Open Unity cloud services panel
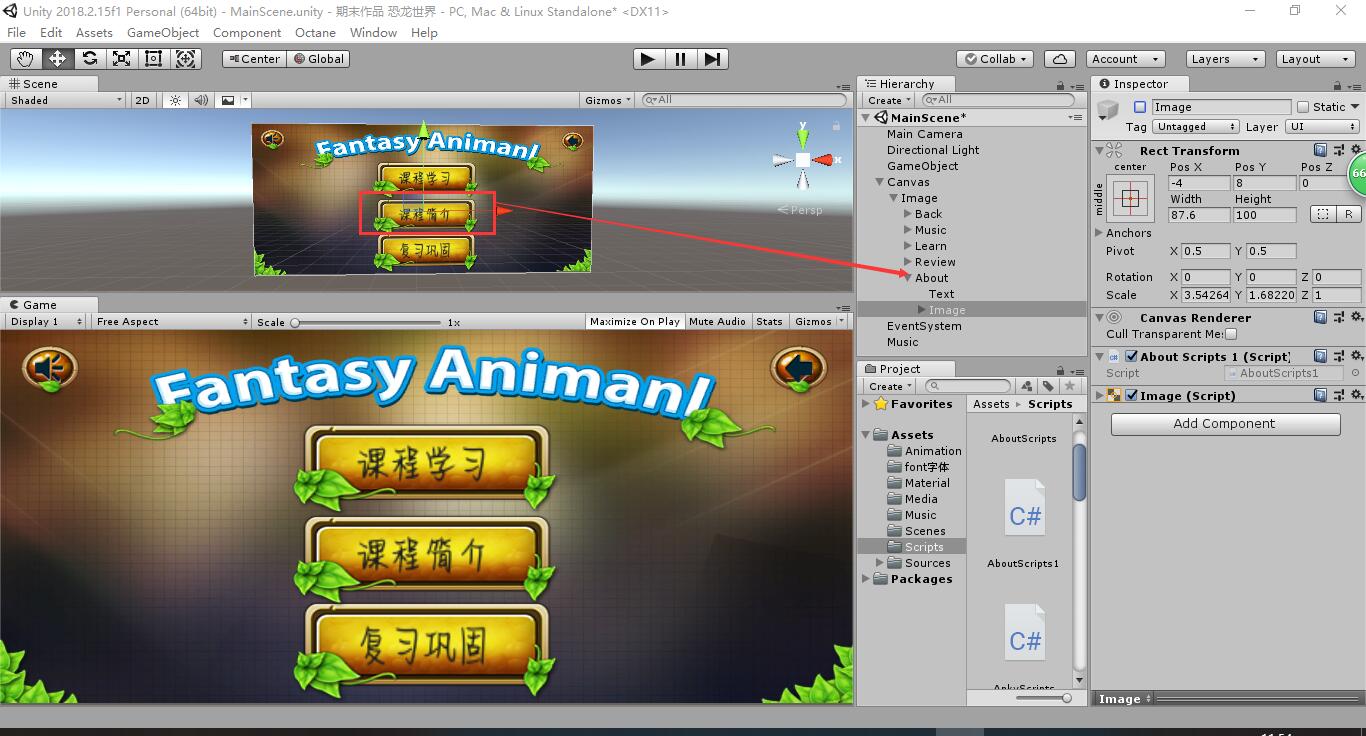 click(1059, 58)
